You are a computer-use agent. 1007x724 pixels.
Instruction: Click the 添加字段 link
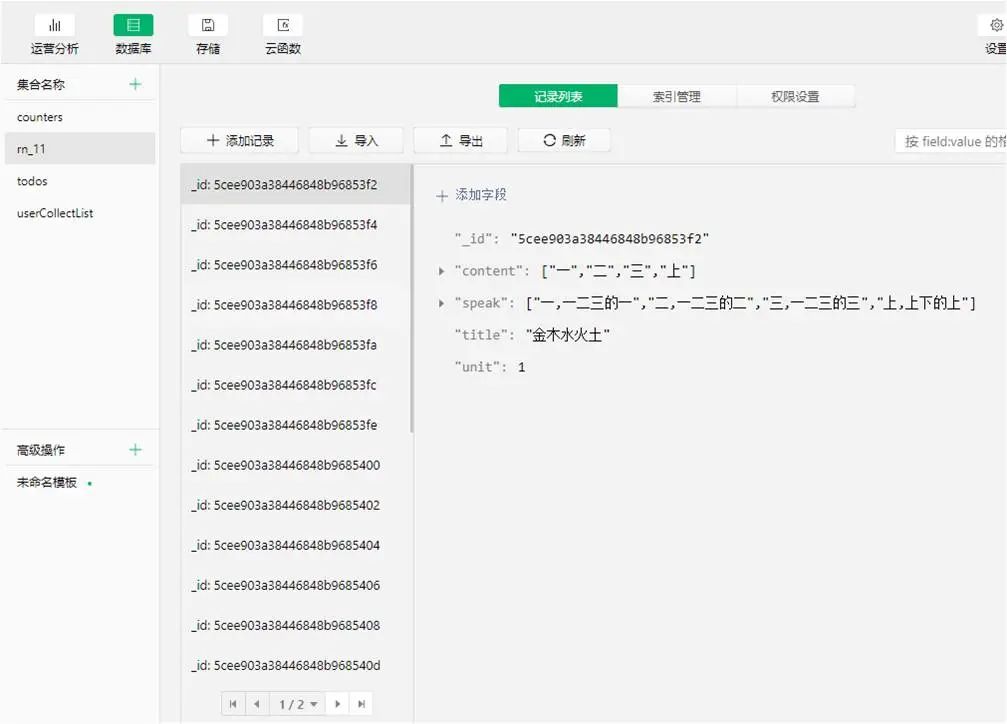point(481,195)
